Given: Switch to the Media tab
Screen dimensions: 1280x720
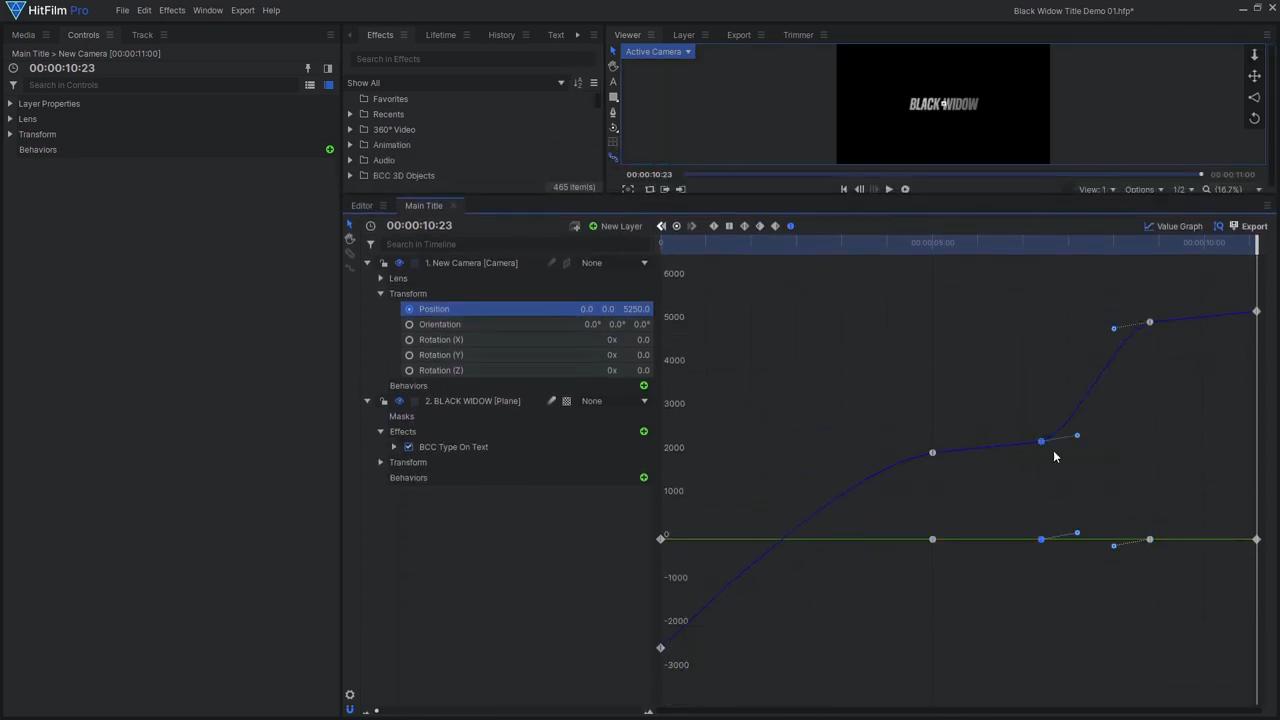Looking at the screenshot, I should pyautogui.click(x=23, y=35).
